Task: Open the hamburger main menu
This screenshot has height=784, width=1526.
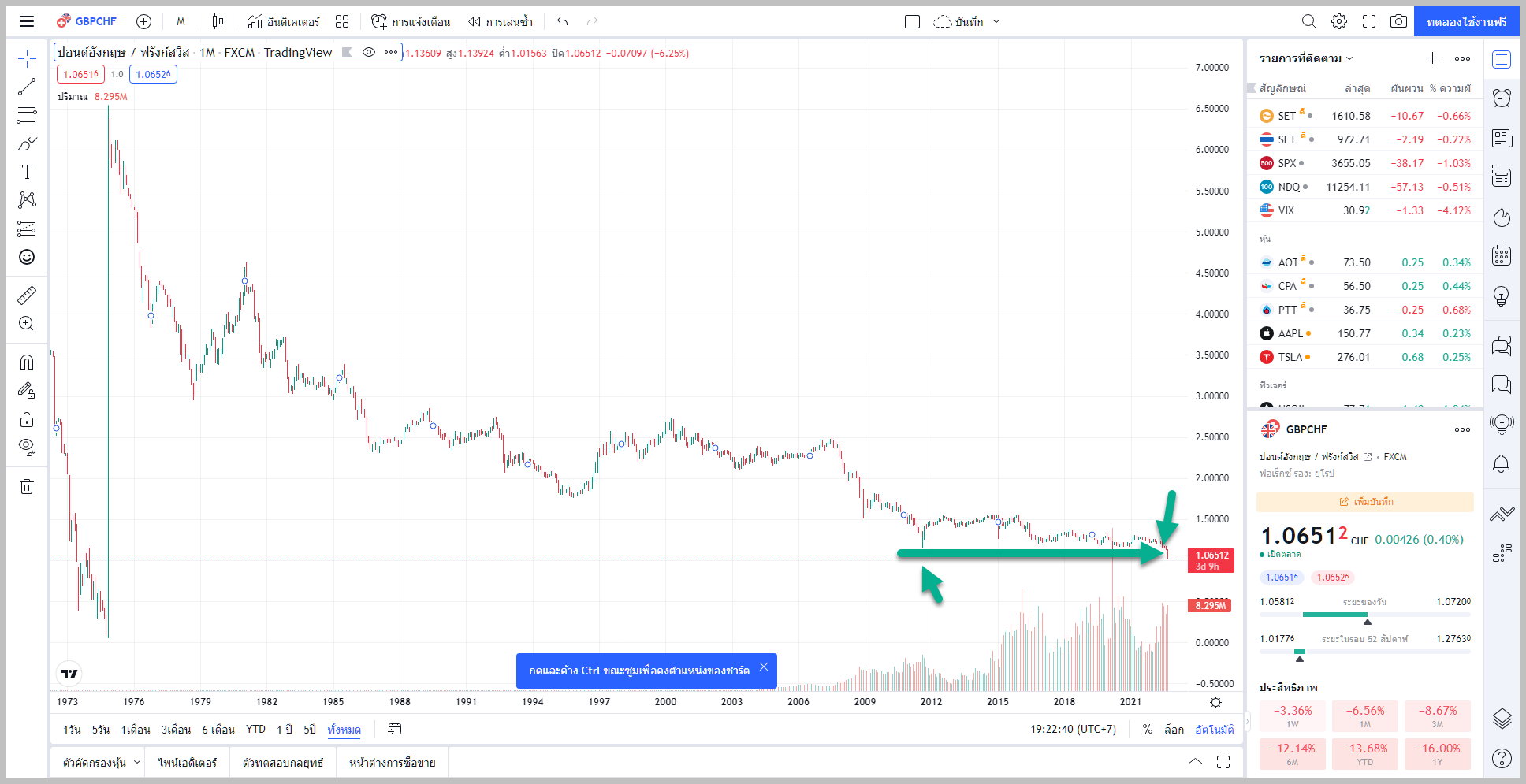Action: (x=27, y=21)
